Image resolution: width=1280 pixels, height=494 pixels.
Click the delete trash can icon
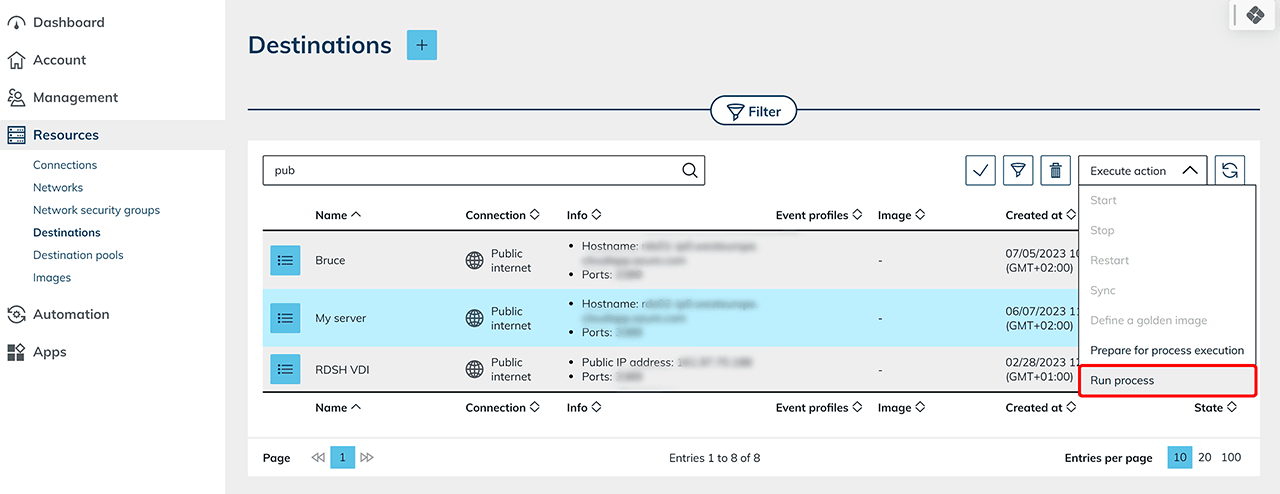pyautogui.click(x=1055, y=171)
